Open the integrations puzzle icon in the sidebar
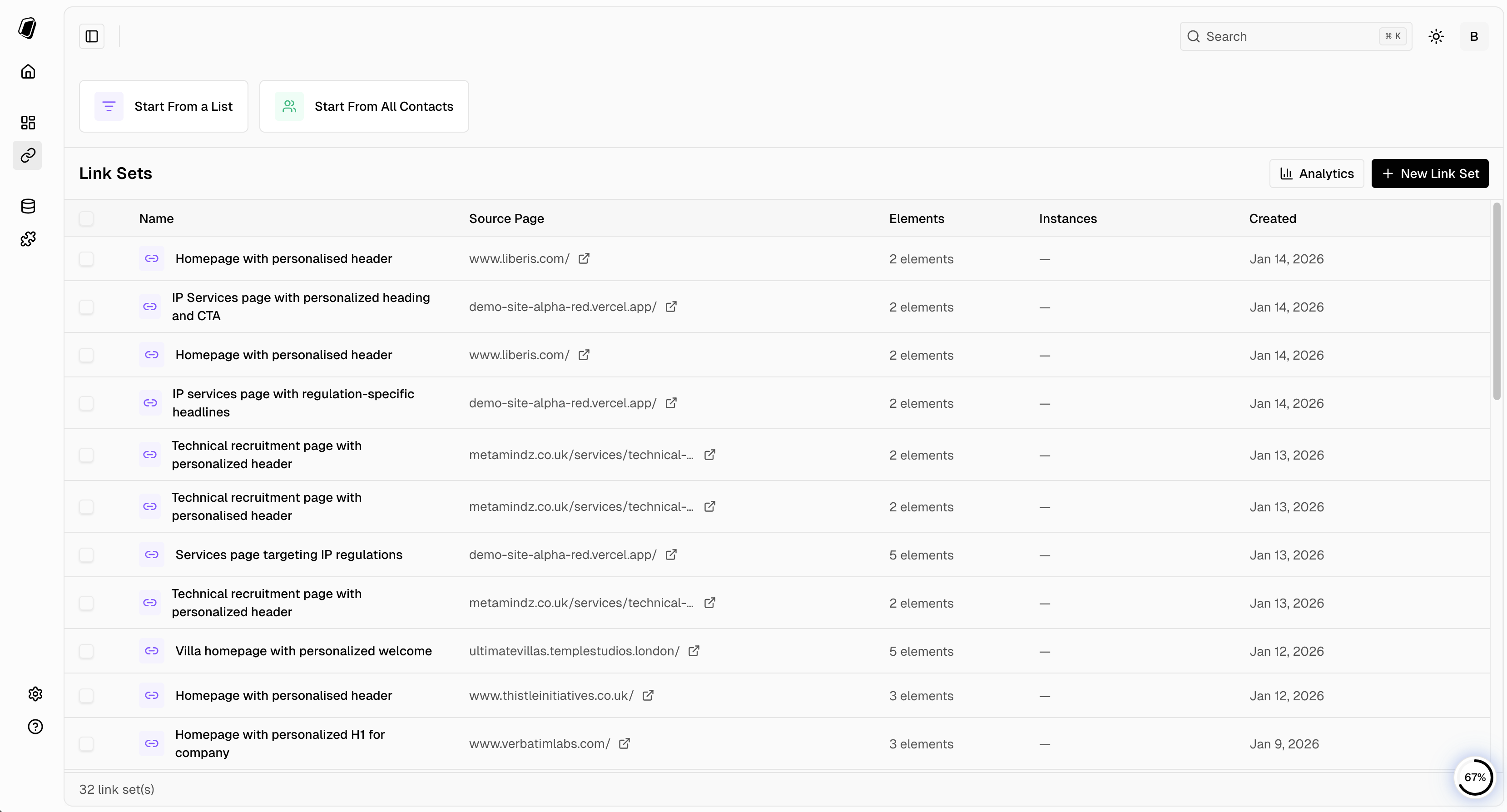The image size is (1507, 812). (x=28, y=239)
